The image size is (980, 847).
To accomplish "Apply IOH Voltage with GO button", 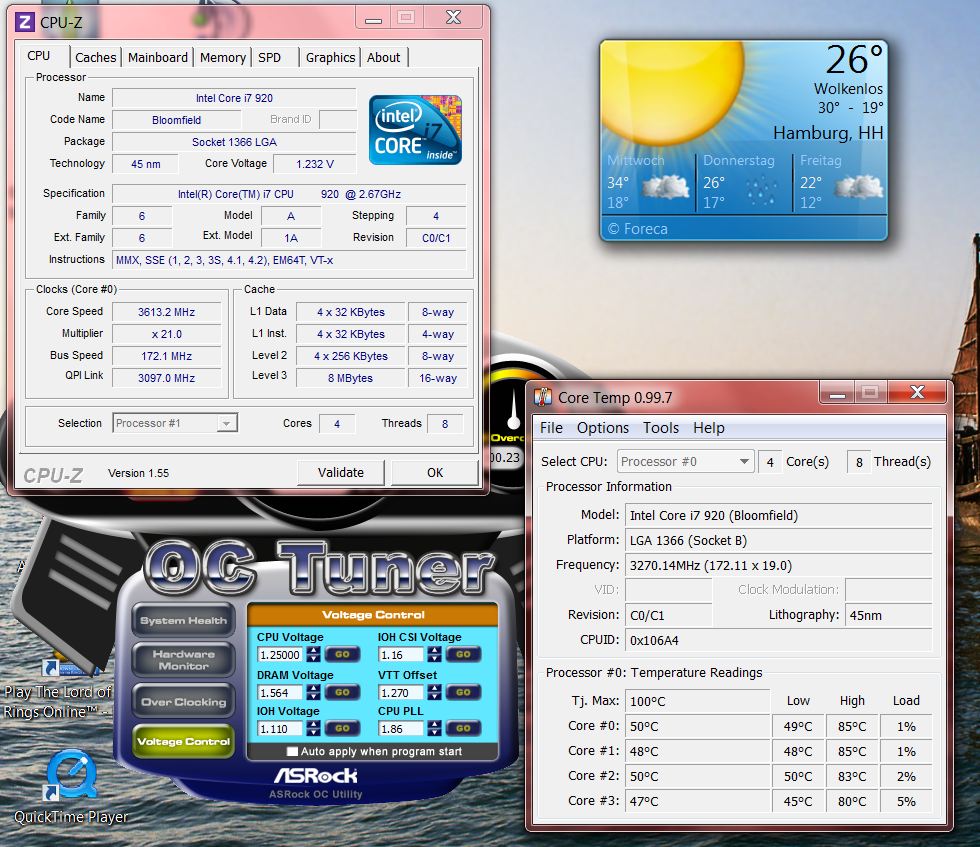I will tap(342, 728).
